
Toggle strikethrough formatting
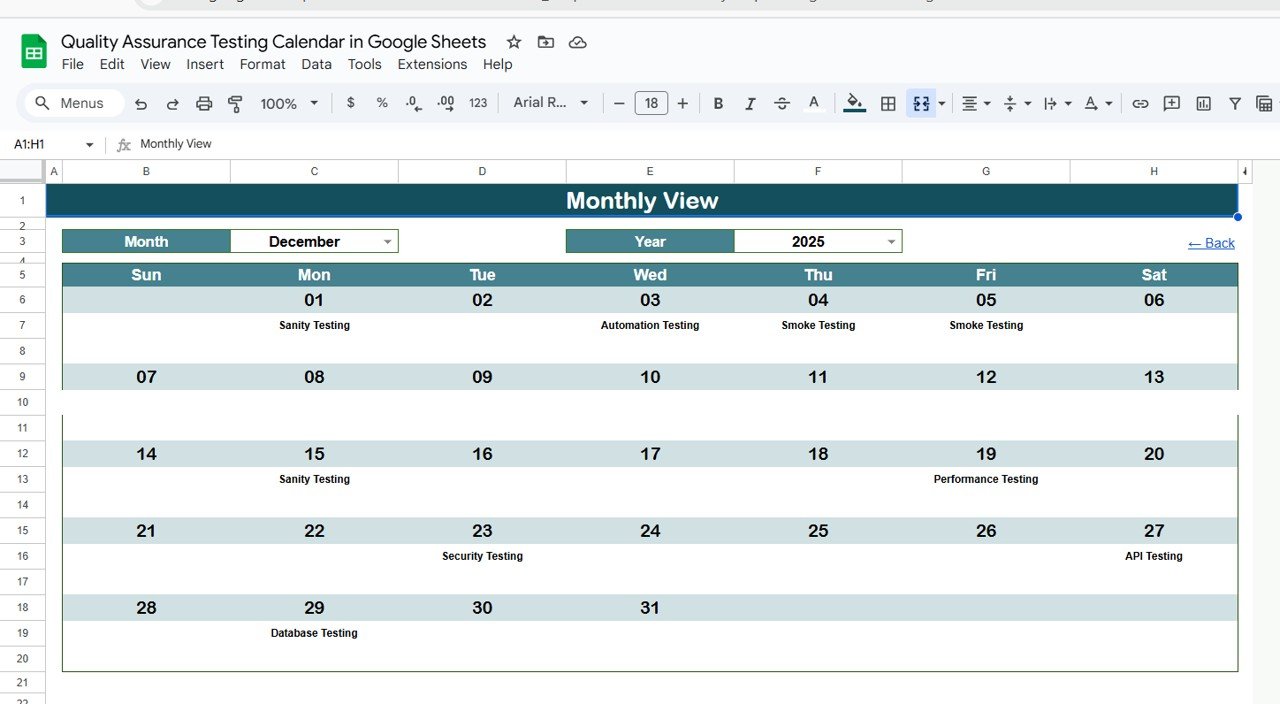[782, 103]
